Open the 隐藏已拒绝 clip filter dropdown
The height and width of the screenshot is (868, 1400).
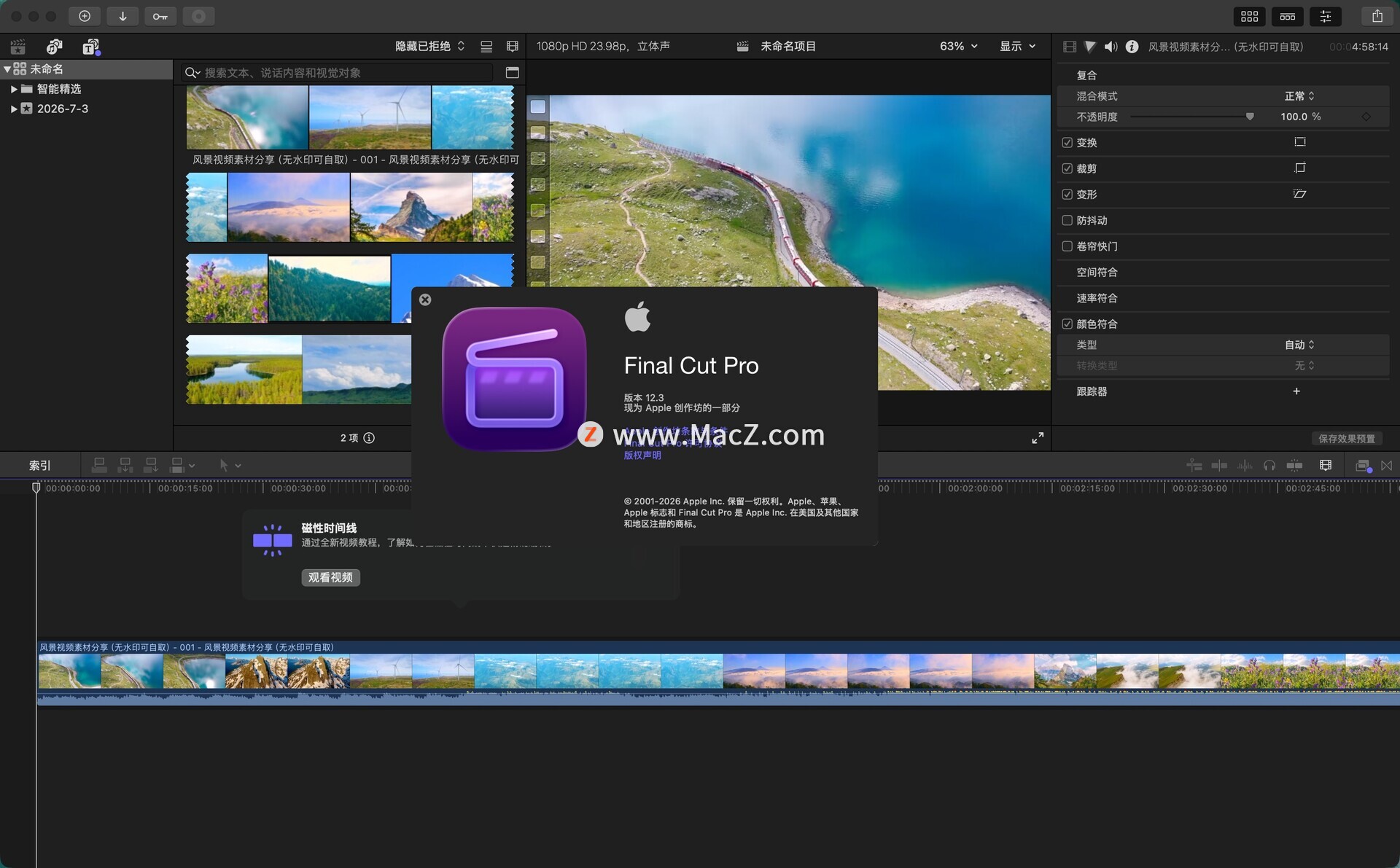point(429,47)
